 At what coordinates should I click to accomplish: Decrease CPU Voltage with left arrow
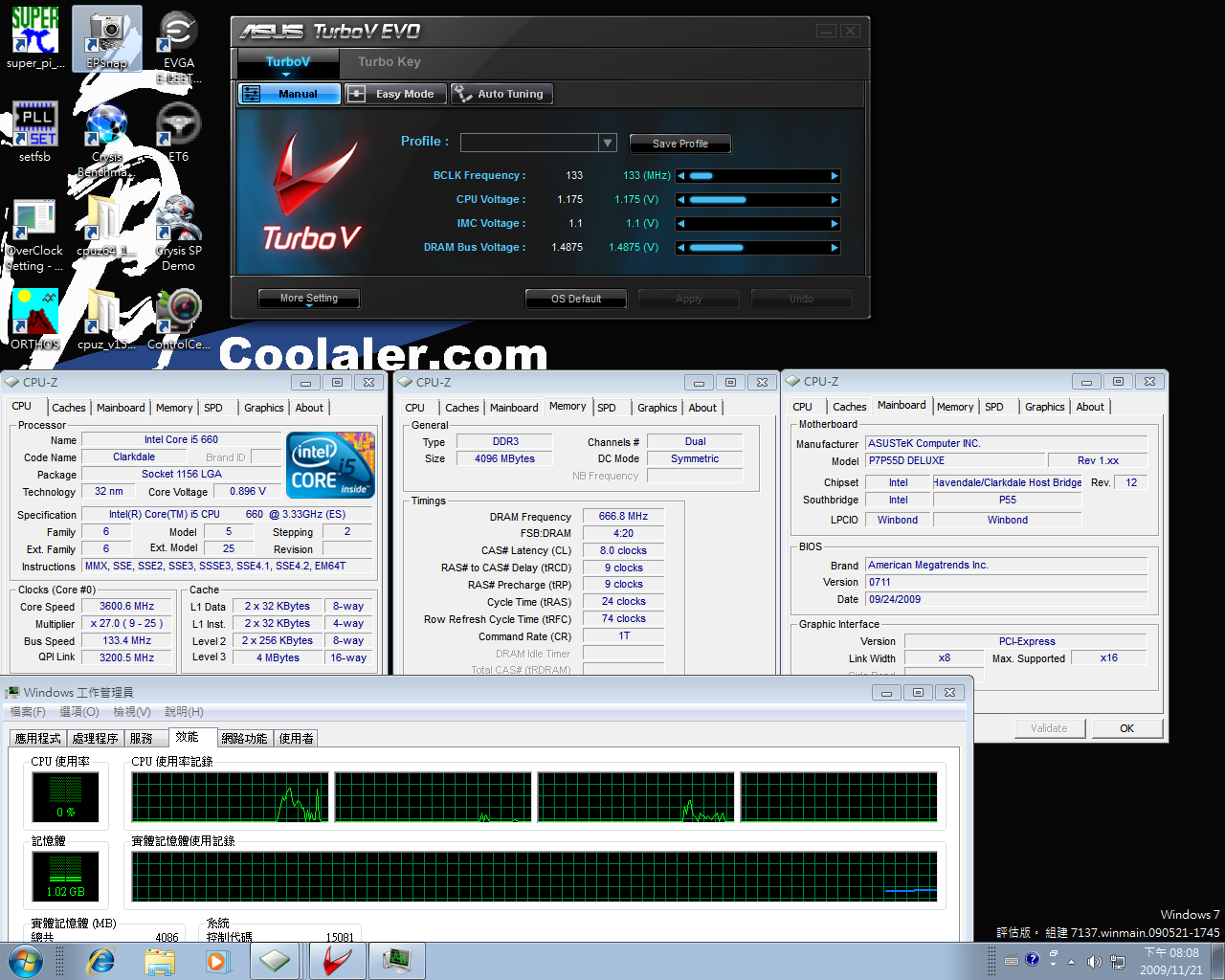(681, 200)
